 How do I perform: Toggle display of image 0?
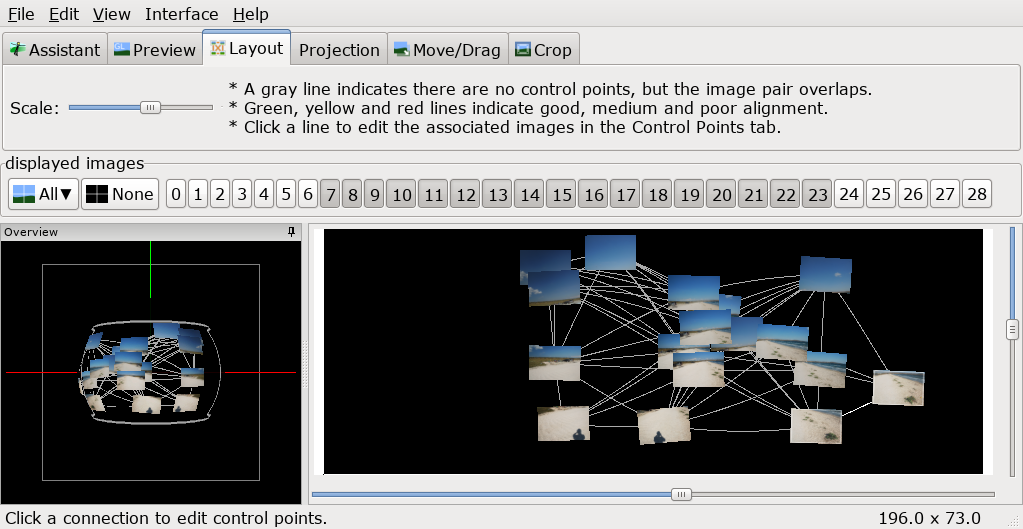(176, 194)
